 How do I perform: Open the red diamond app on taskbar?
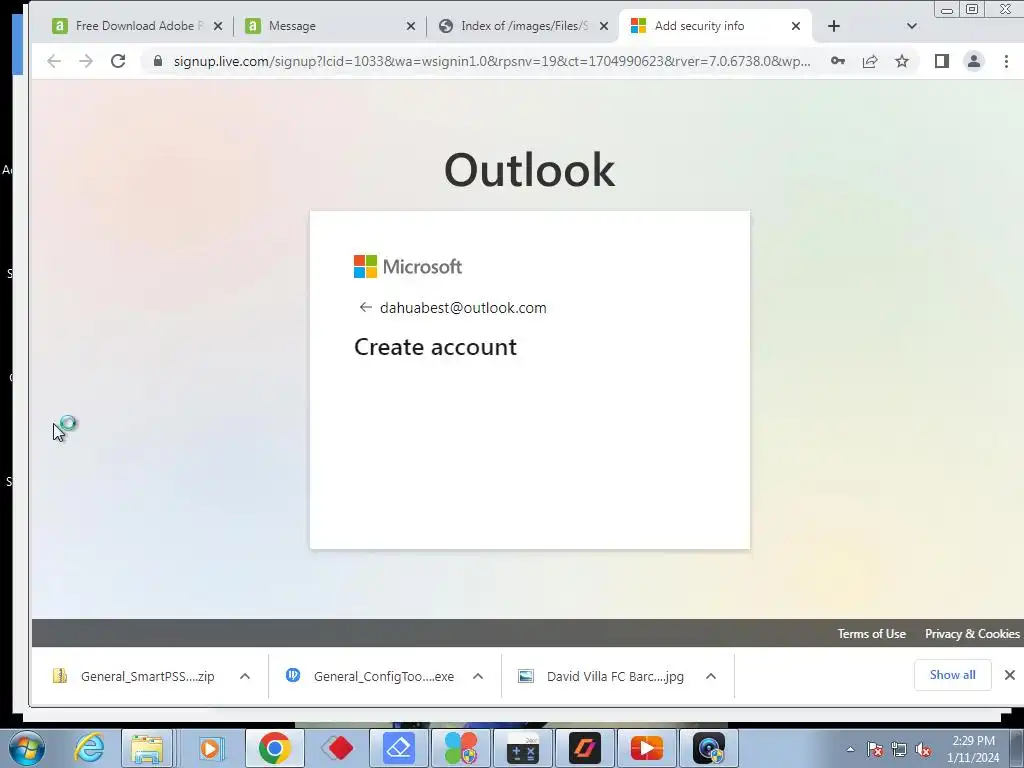click(x=338, y=748)
